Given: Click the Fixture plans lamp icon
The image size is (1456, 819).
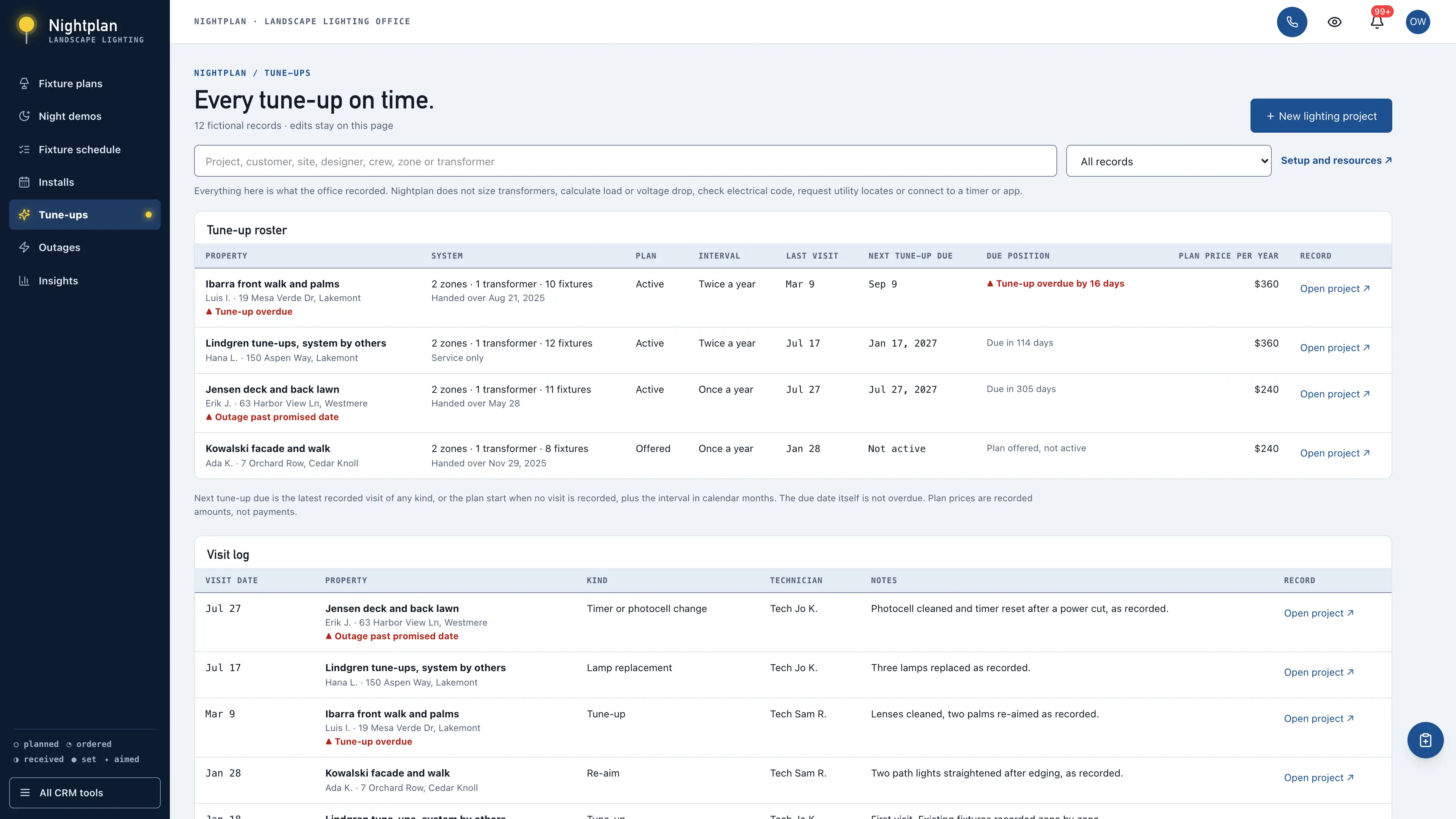Looking at the screenshot, I should click(x=24, y=84).
